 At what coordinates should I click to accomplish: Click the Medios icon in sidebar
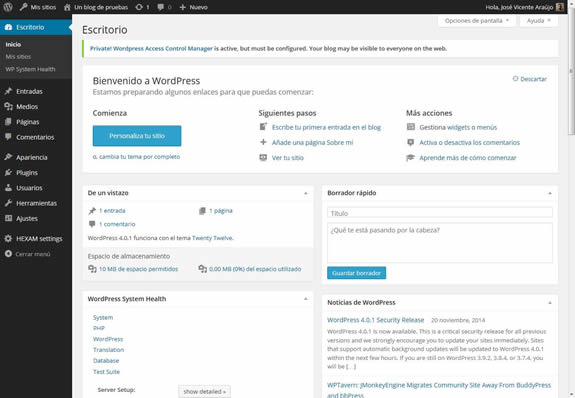(8, 106)
